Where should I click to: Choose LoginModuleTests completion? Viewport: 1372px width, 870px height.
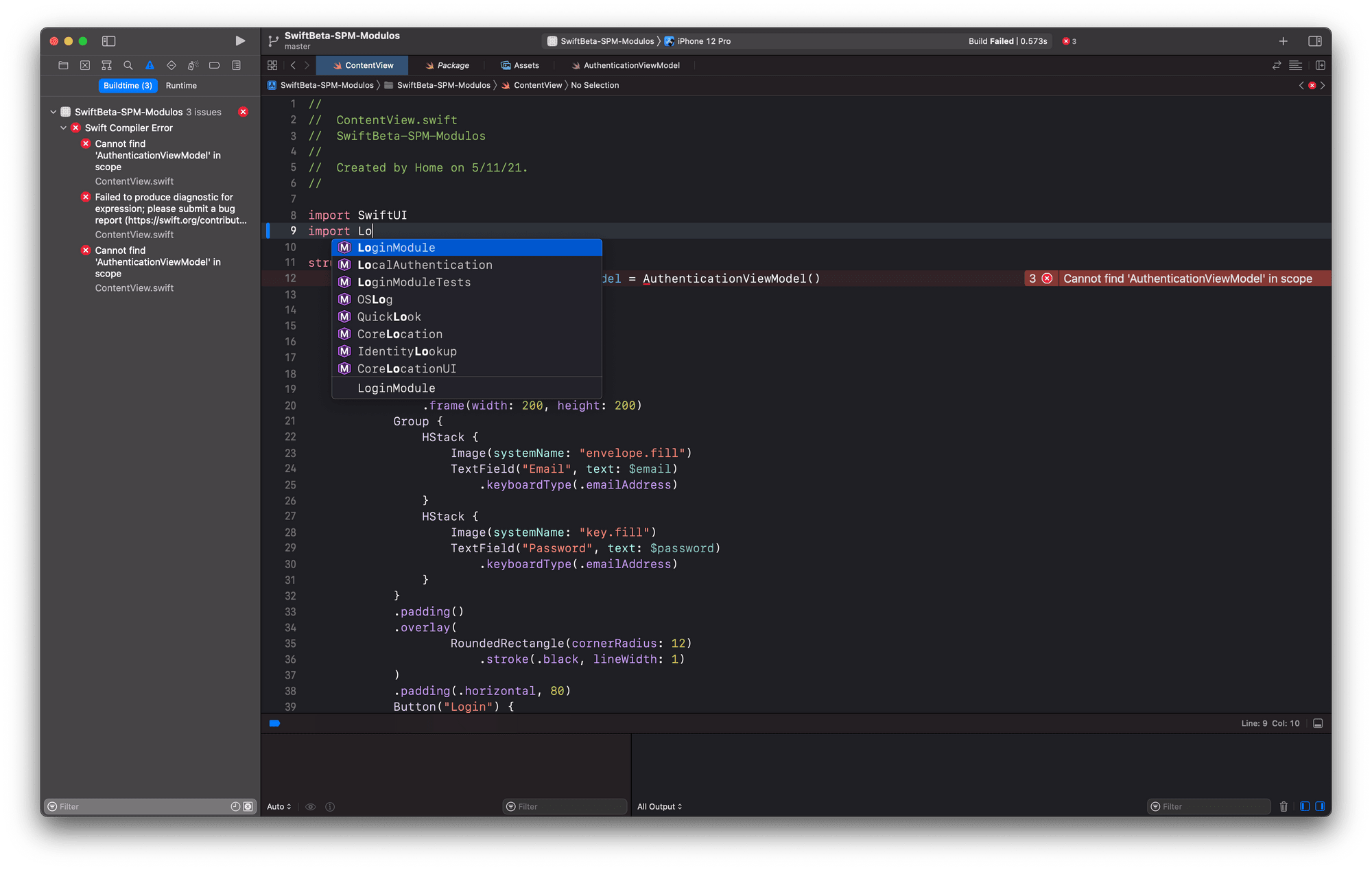[466, 282]
